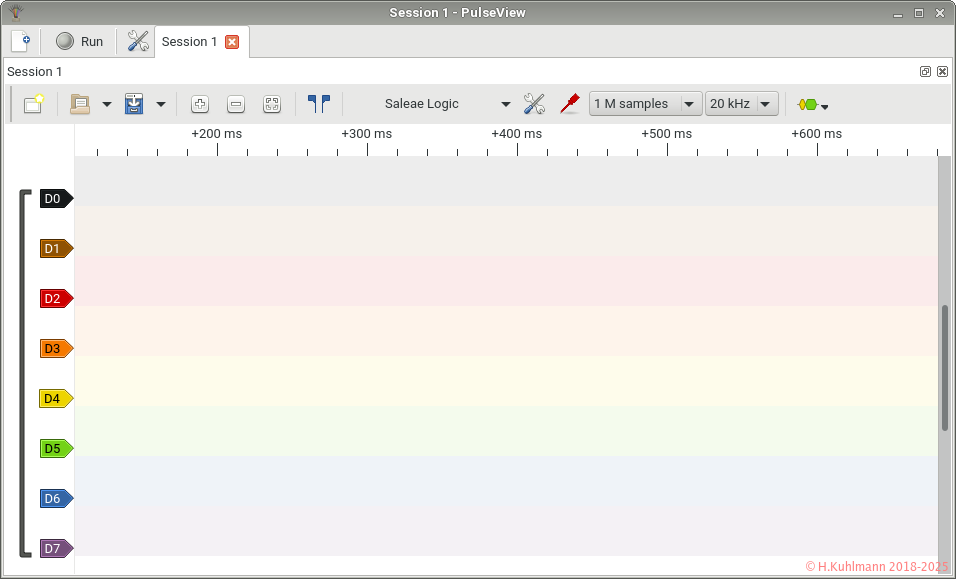Screen dimensions: 956x579
Task: Toggle the show cursors button
Action: pyautogui.click(x=319, y=104)
